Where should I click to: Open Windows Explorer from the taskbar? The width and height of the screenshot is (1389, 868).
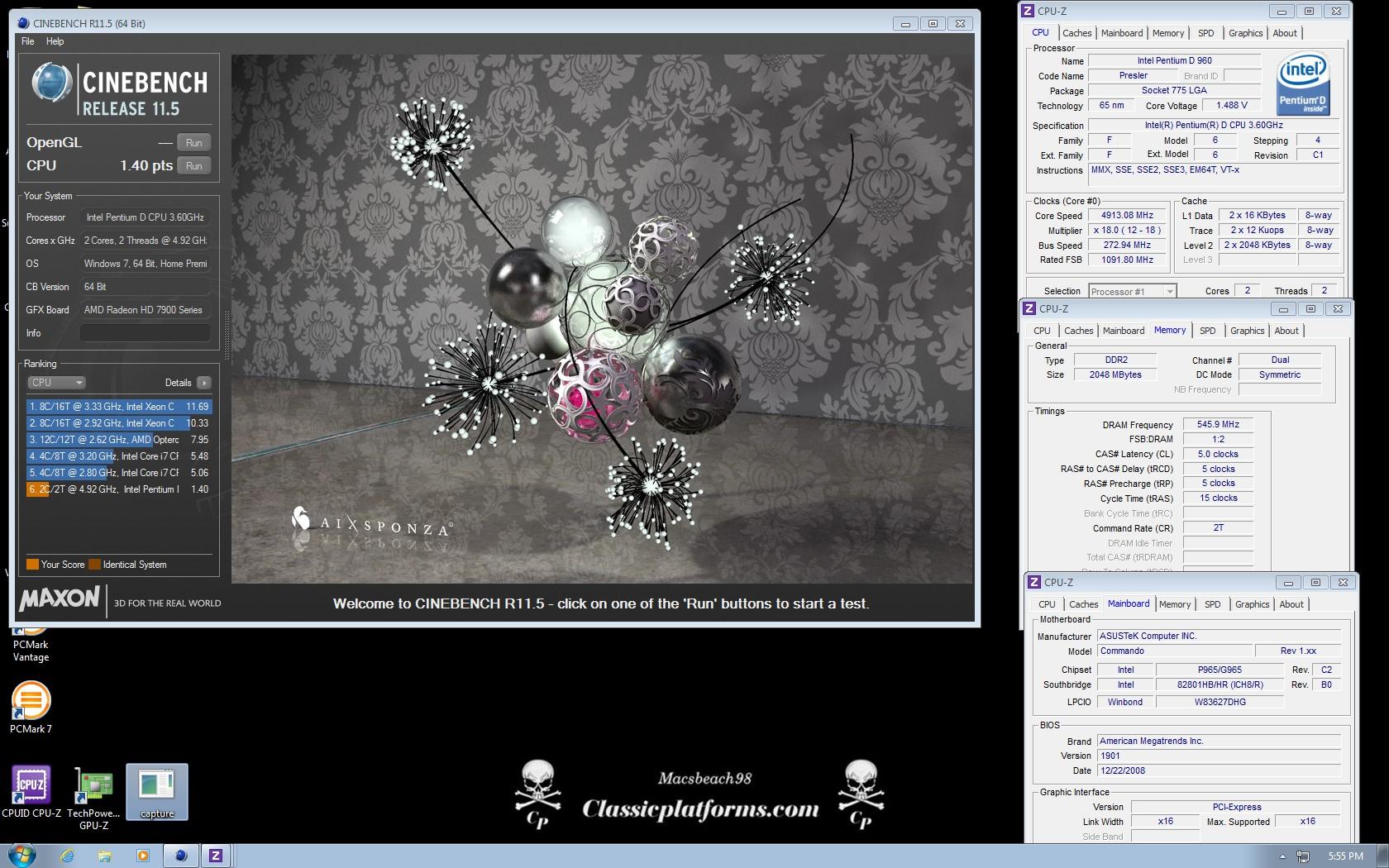click(105, 856)
